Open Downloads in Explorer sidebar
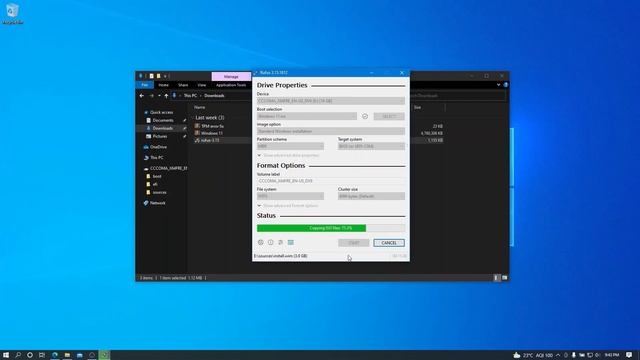The image size is (640, 360). [163, 128]
